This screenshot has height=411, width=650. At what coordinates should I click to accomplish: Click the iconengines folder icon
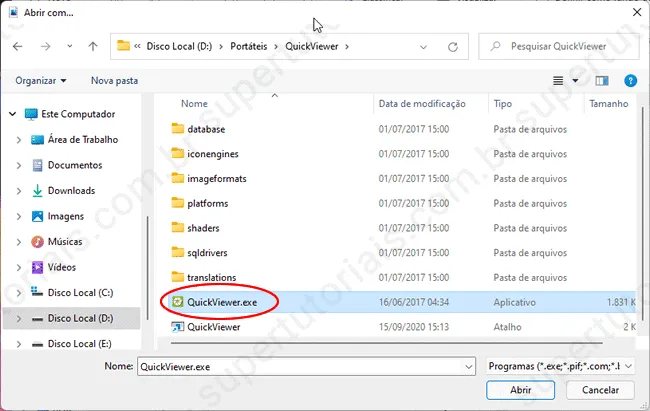(177, 153)
